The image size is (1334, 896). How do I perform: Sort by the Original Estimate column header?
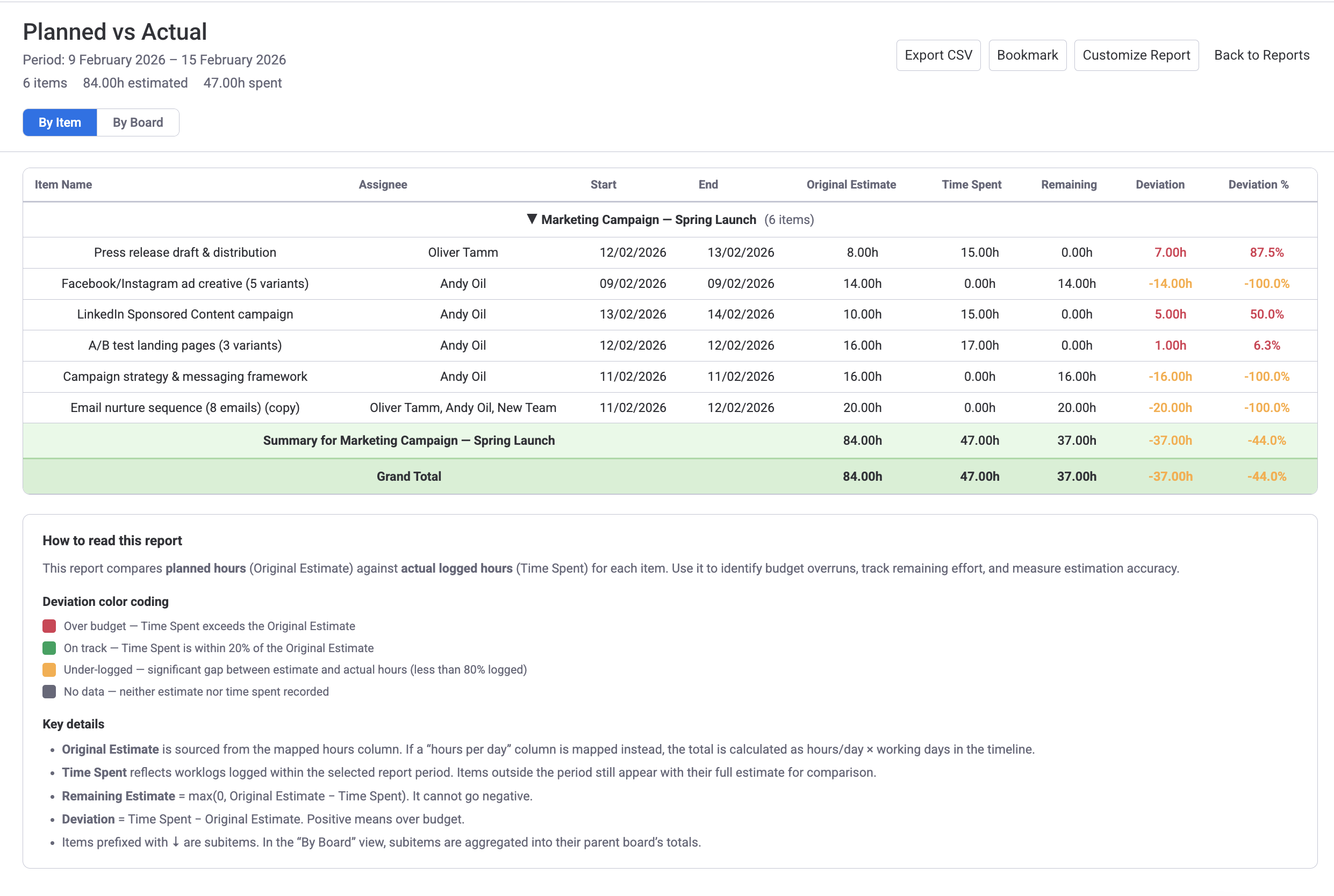pos(851,185)
